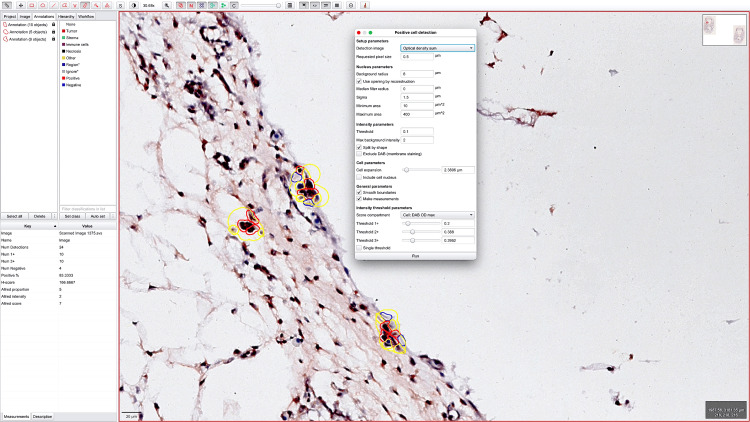
Task: Toggle showing detection objects
Action: pos(212,5)
